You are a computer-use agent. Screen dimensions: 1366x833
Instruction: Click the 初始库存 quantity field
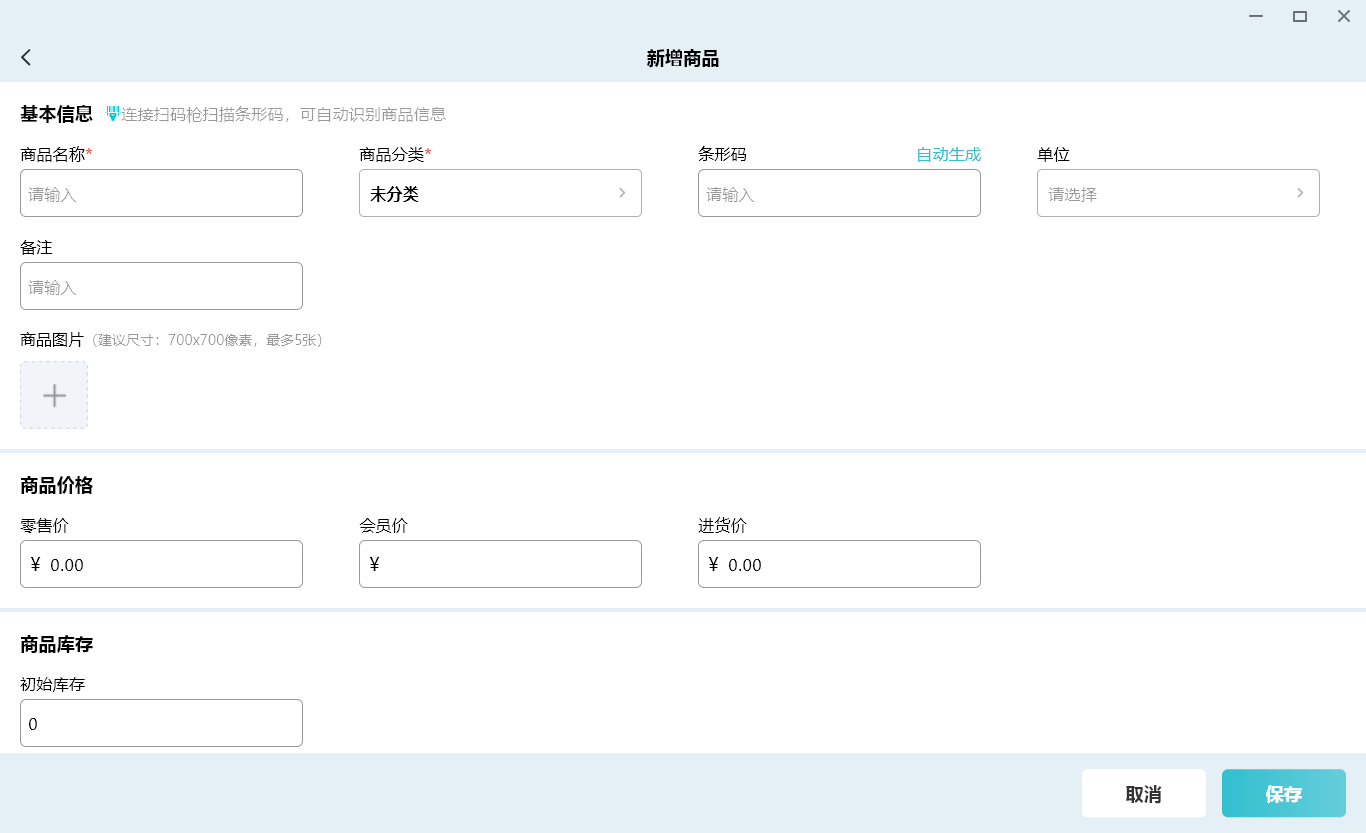[161, 723]
